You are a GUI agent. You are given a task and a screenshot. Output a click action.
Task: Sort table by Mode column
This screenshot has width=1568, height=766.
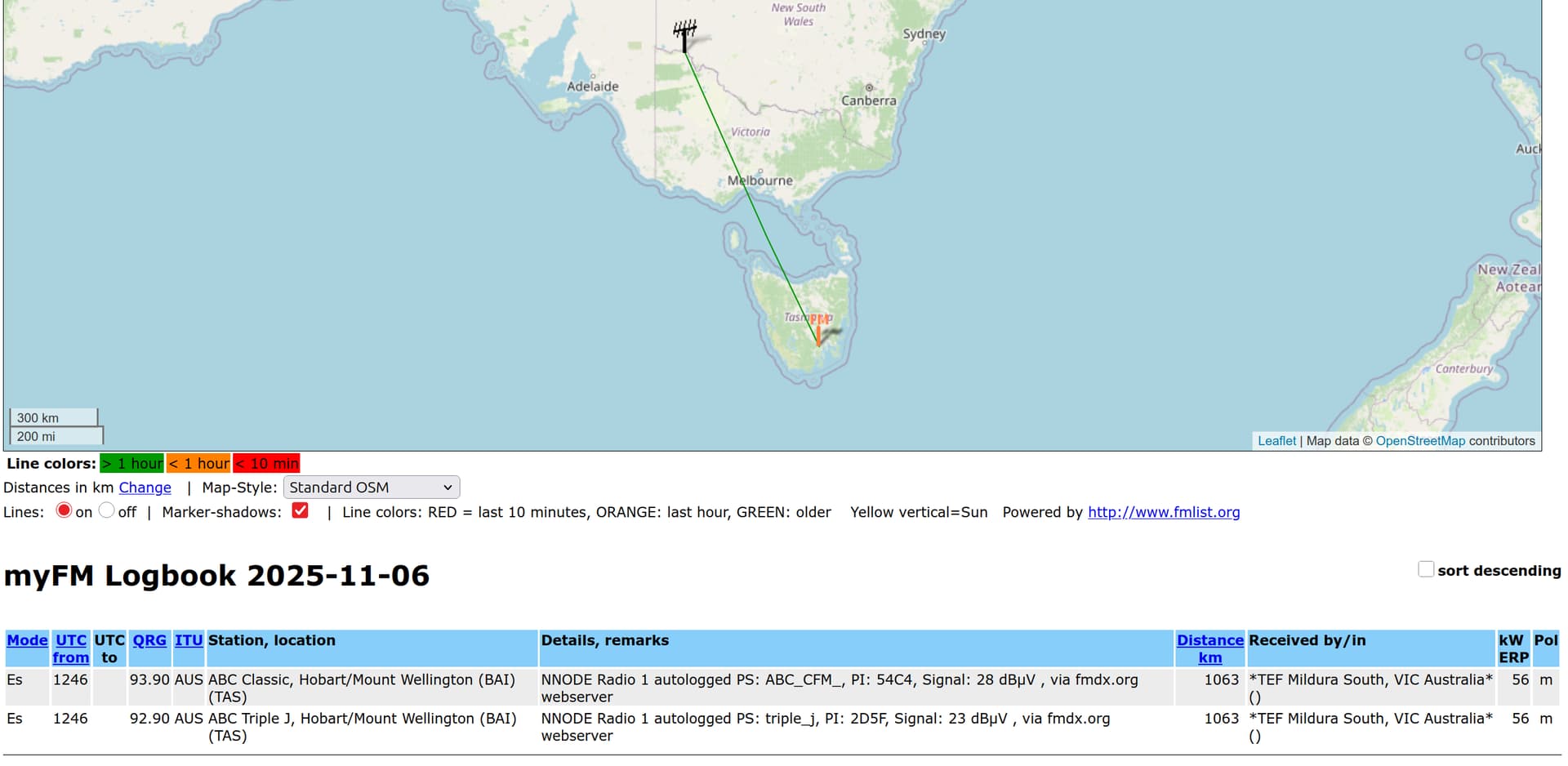pos(27,640)
